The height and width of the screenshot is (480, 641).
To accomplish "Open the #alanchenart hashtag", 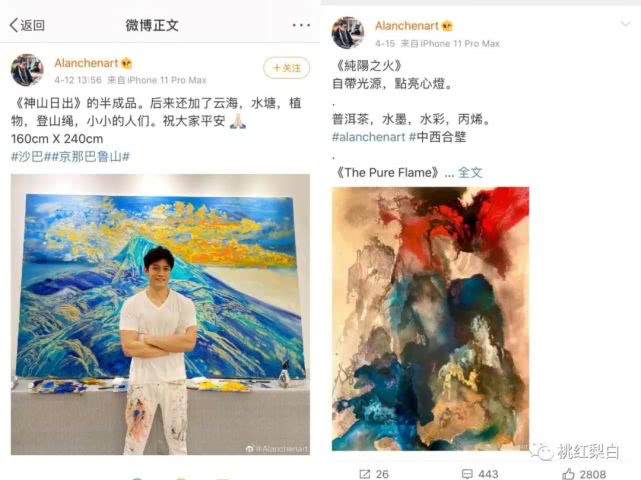I will pos(368,137).
